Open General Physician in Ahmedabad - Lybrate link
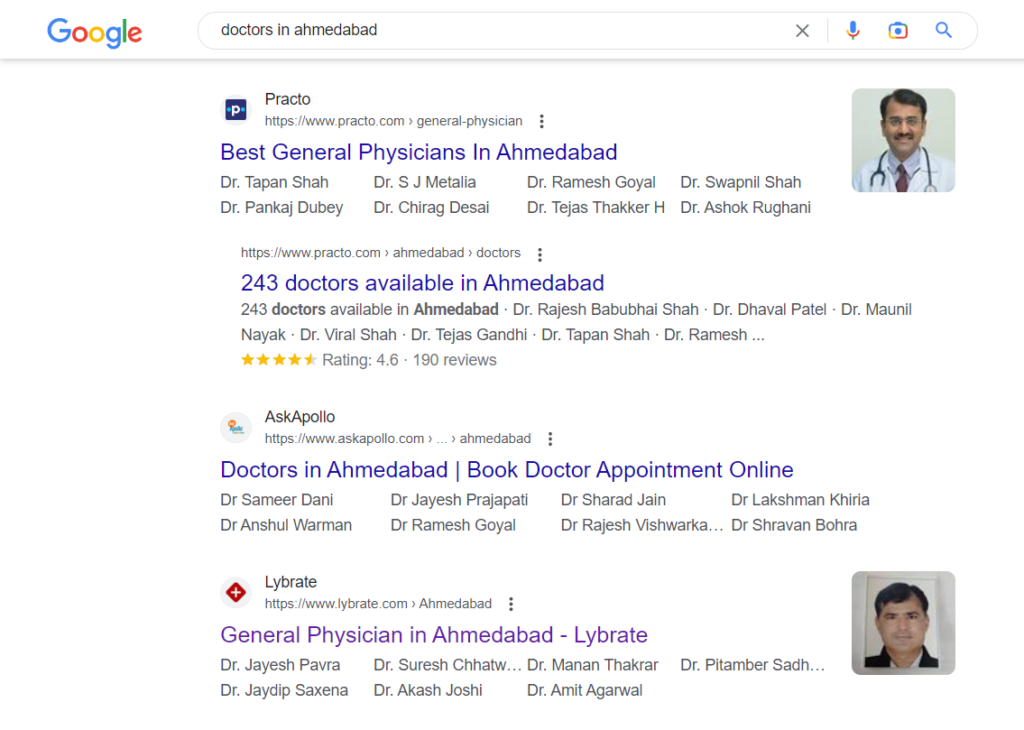Viewport: 1024px width, 730px height. [x=434, y=635]
